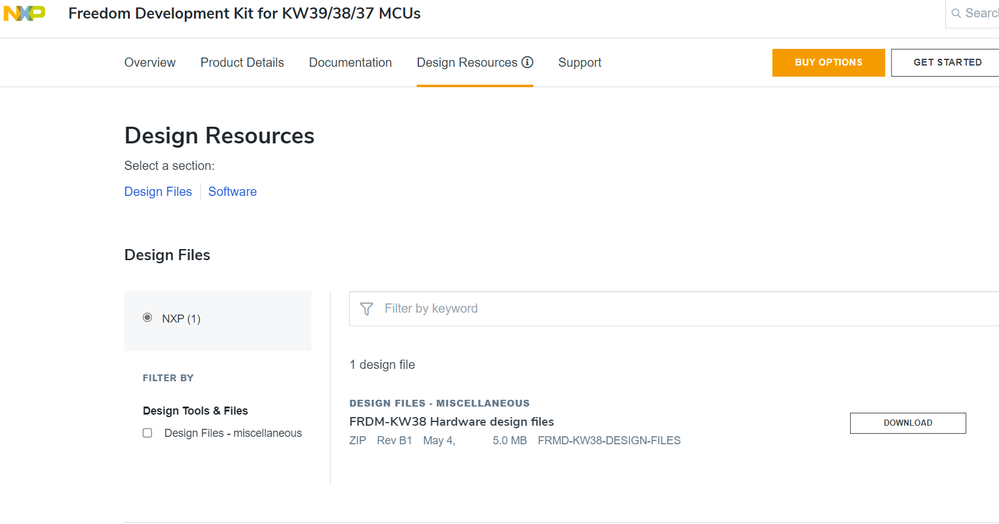Click the FRMD-KW38-DESIGN-FILES text
999x524 pixels.
(609, 440)
